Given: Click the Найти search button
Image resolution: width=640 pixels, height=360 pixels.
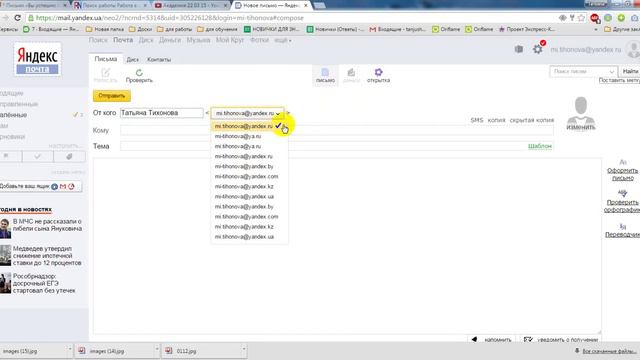Looking at the screenshot, I should click(x=630, y=71).
